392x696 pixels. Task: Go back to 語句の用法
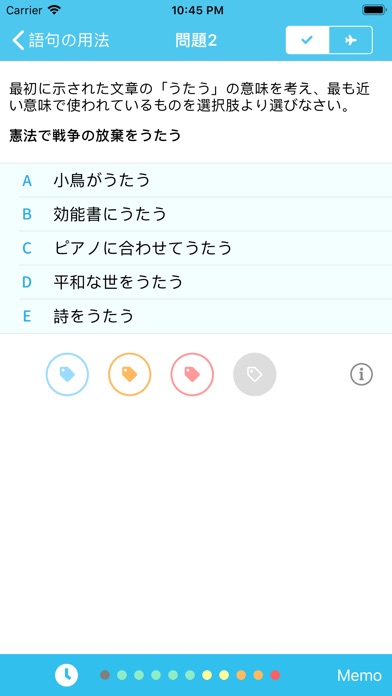60,40
